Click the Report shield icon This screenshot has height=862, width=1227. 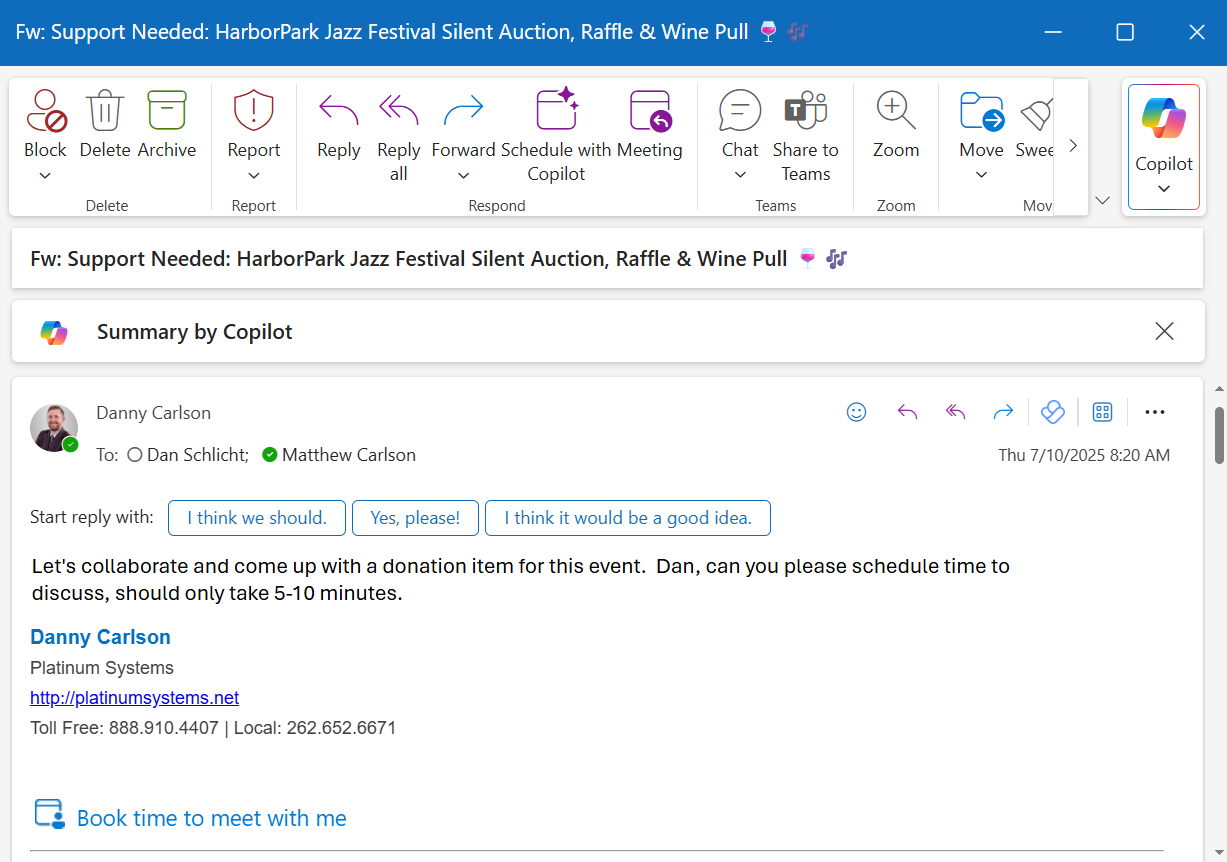254,110
